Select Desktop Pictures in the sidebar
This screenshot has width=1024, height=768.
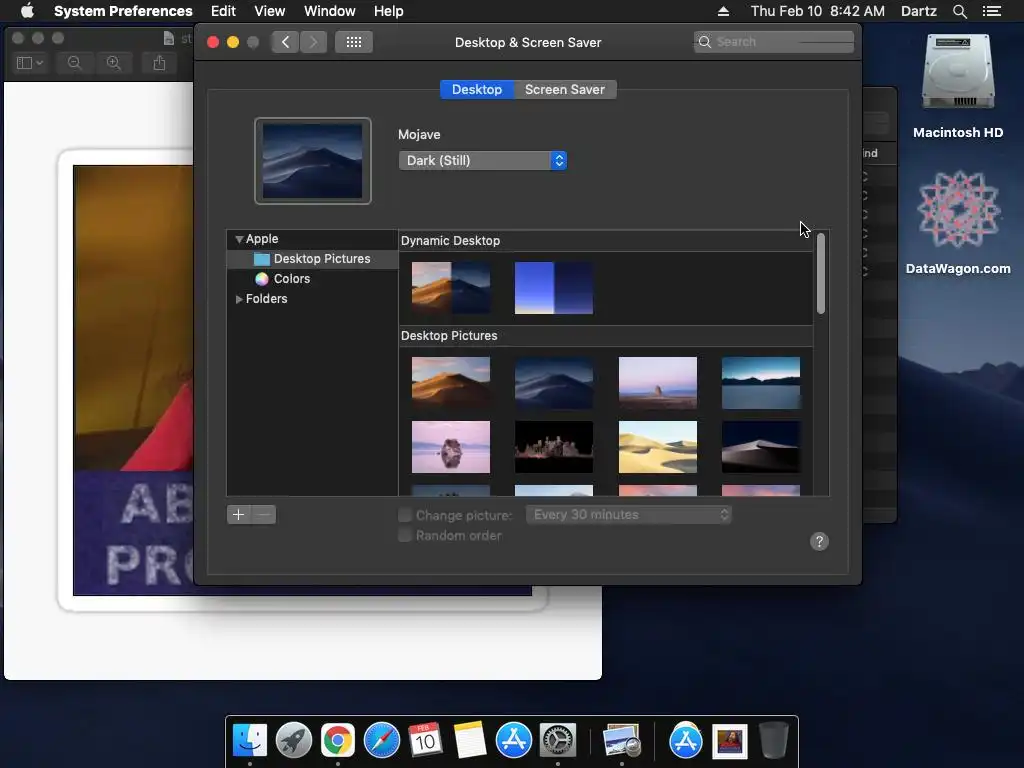click(x=313, y=259)
